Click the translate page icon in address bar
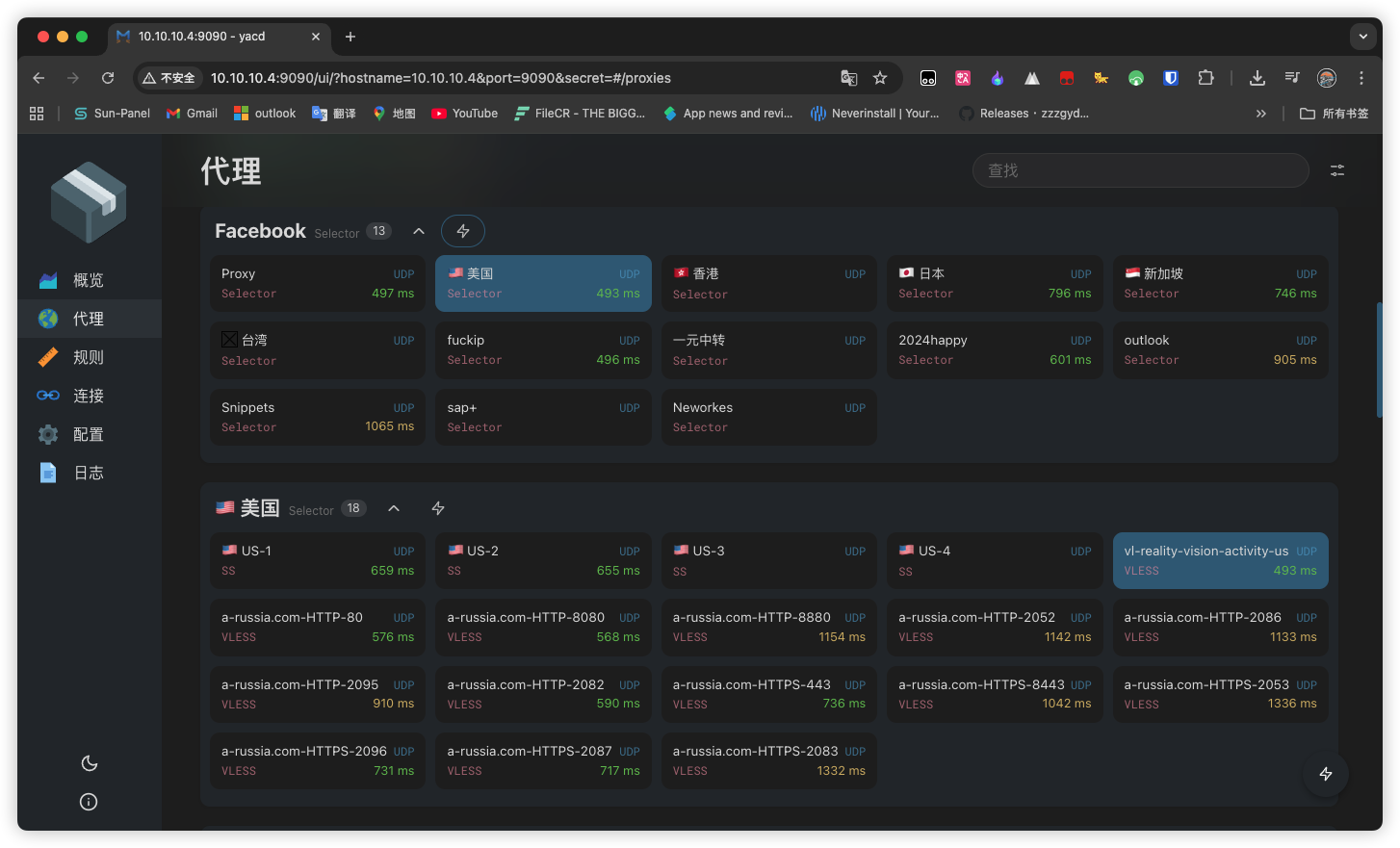 coord(848,78)
